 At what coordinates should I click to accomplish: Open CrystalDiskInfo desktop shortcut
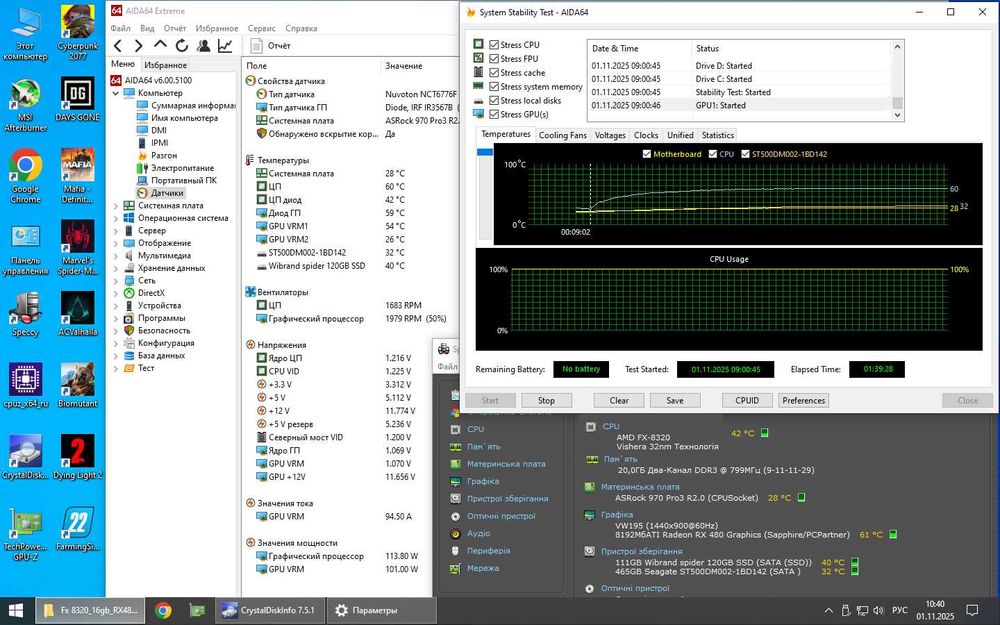[x=26, y=457]
